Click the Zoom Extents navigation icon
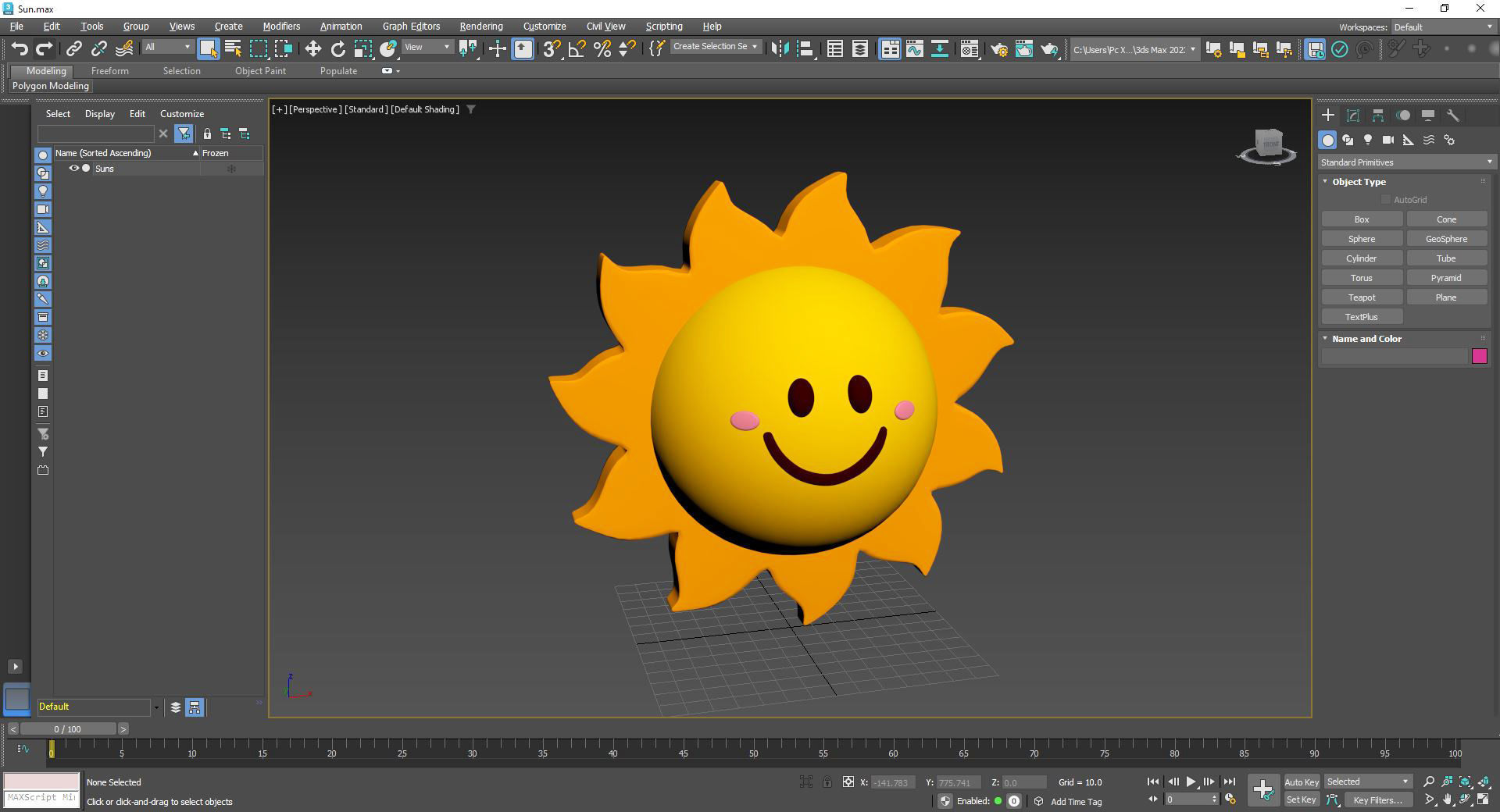The height and width of the screenshot is (812, 1500). point(1465,782)
